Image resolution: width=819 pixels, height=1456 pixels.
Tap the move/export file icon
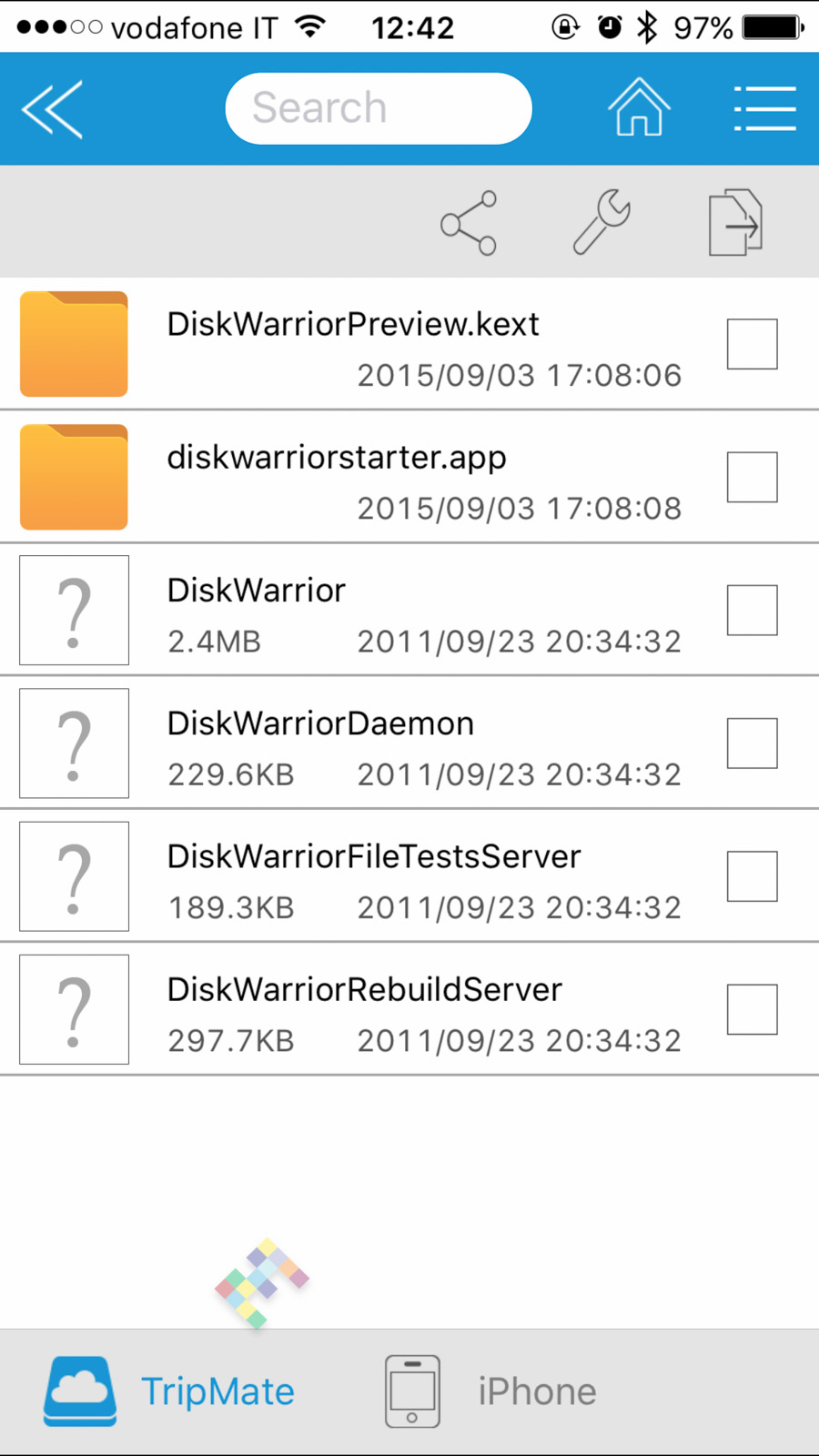(x=735, y=222)
